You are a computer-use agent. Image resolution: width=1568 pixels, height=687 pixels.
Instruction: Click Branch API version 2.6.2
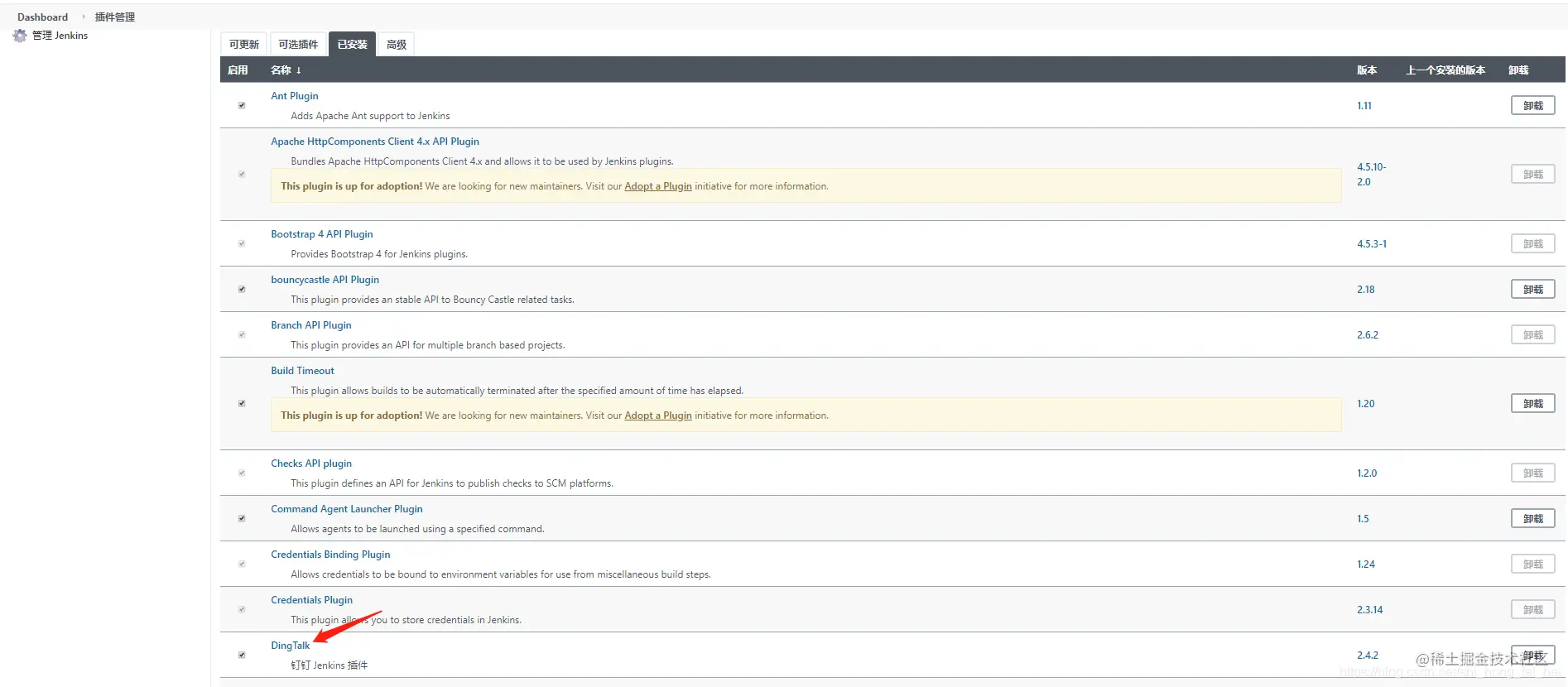point(1368,335)
